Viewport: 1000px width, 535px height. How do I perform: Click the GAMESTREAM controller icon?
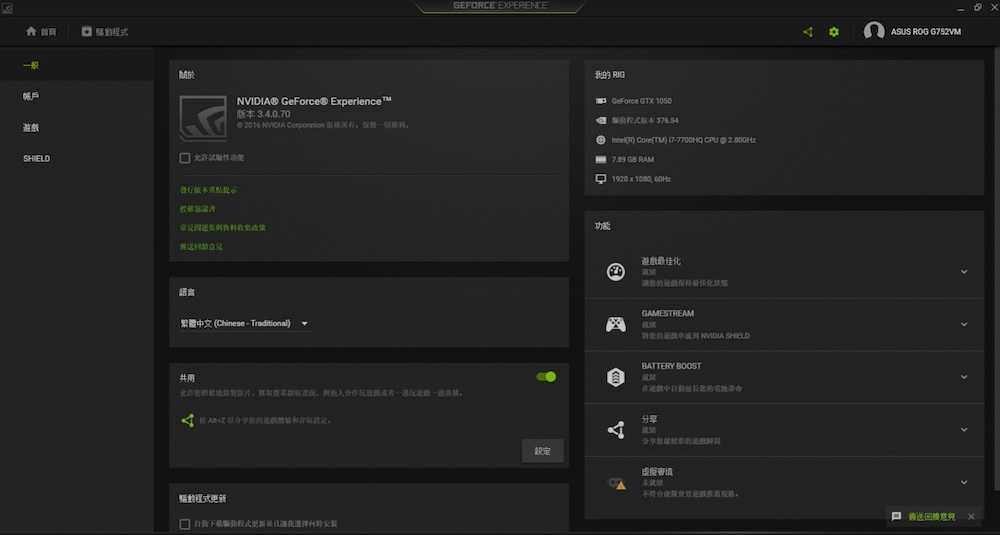pos(616,324)
